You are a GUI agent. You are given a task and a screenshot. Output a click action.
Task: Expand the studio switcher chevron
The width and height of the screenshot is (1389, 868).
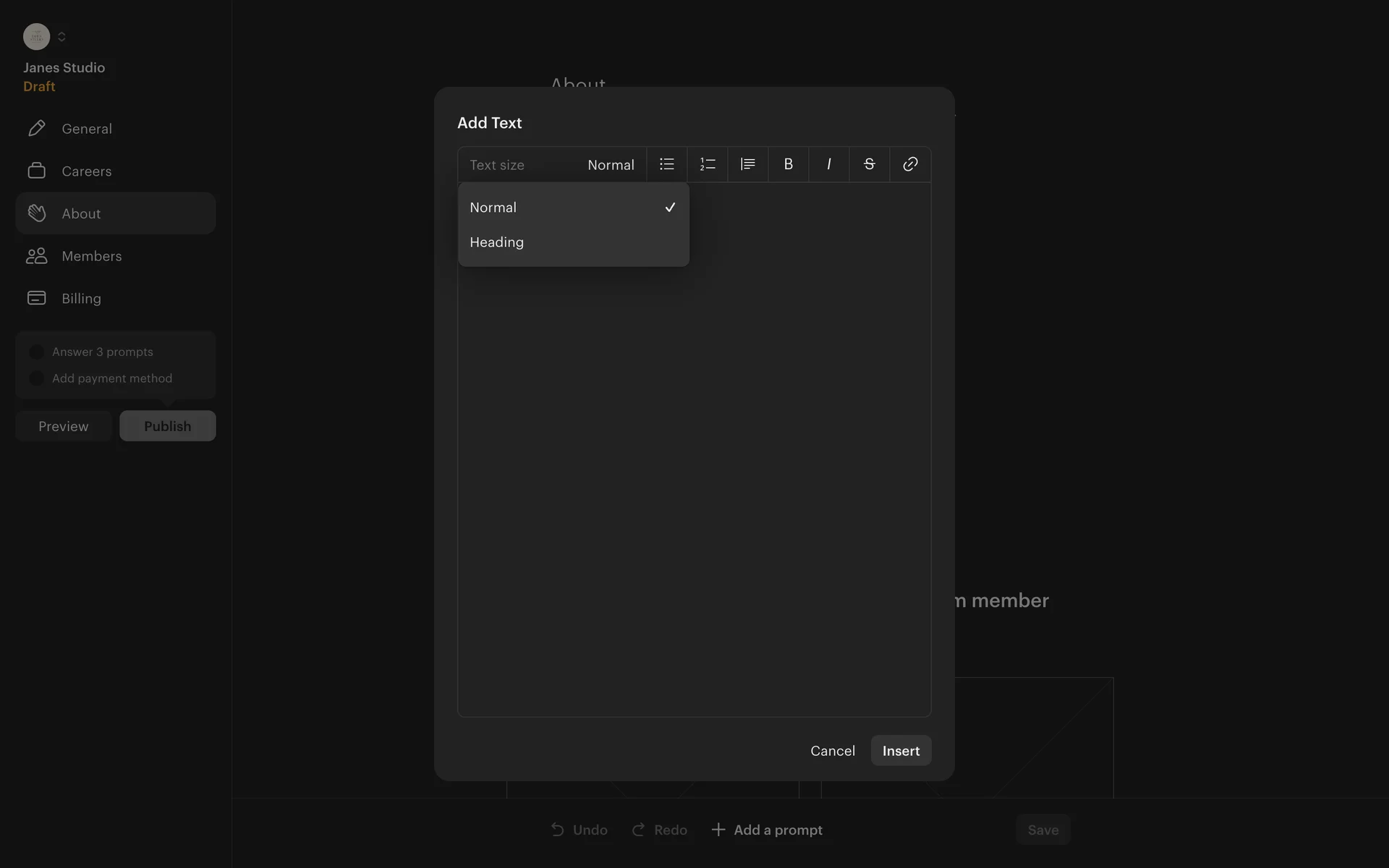click(61, 36)
